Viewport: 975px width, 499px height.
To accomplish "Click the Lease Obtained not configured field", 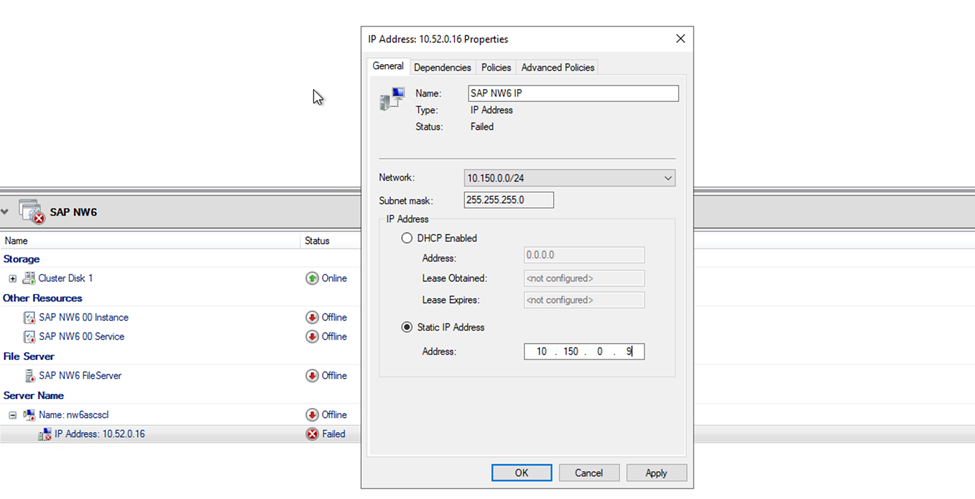I will click(584, 278).
